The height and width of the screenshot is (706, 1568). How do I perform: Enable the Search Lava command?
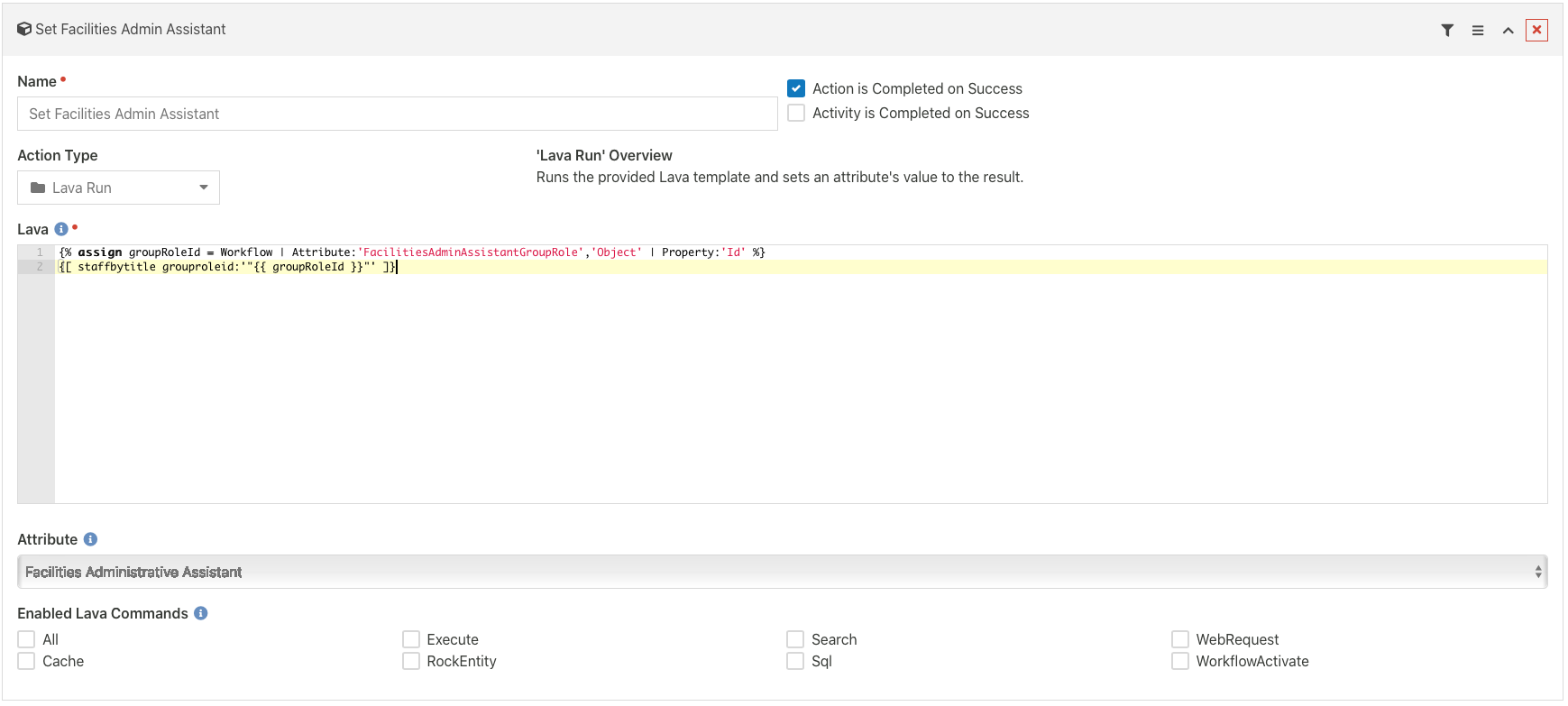795,639
